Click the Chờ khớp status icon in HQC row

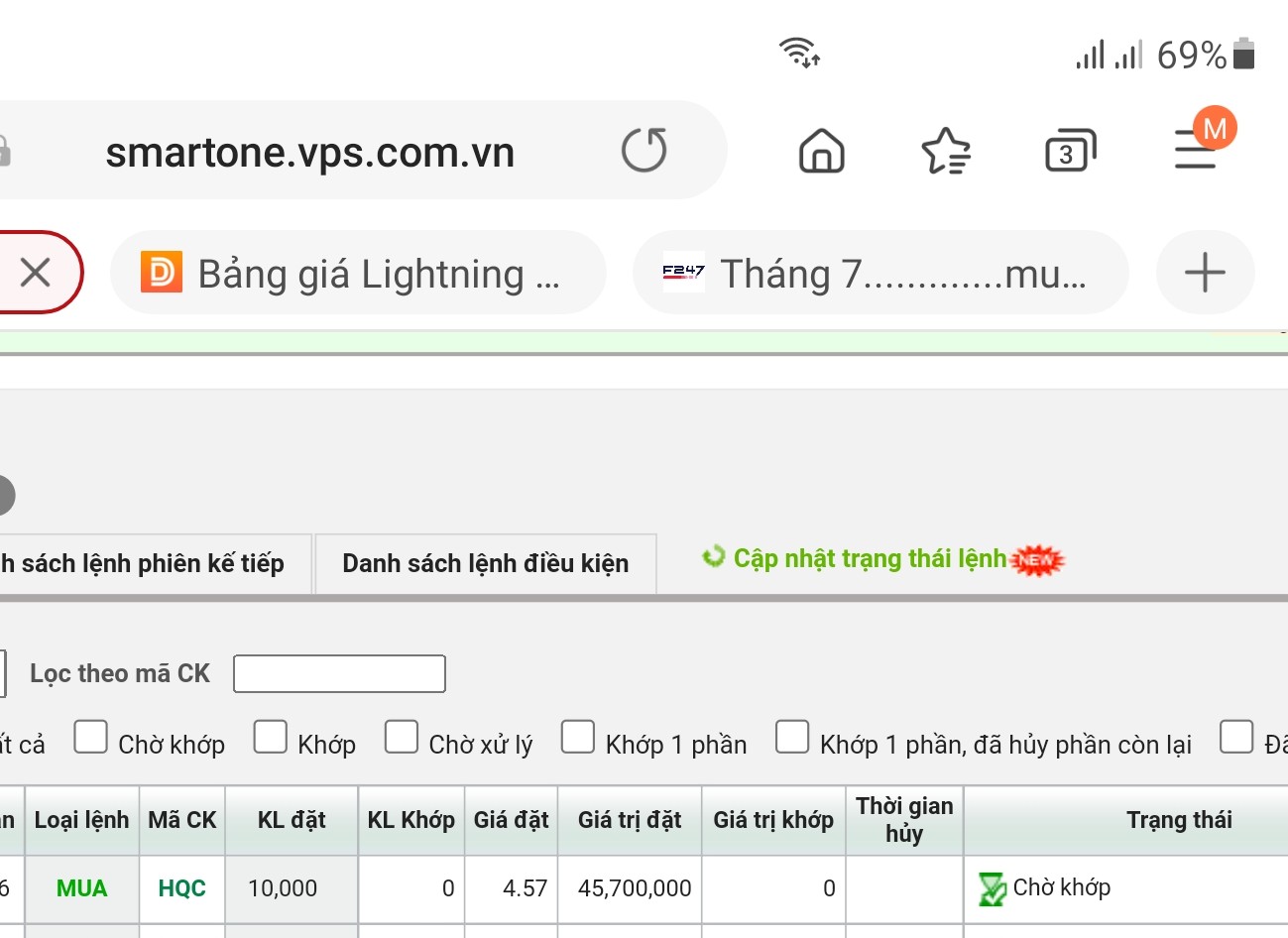pyautogui.click(x=992, y=888)
